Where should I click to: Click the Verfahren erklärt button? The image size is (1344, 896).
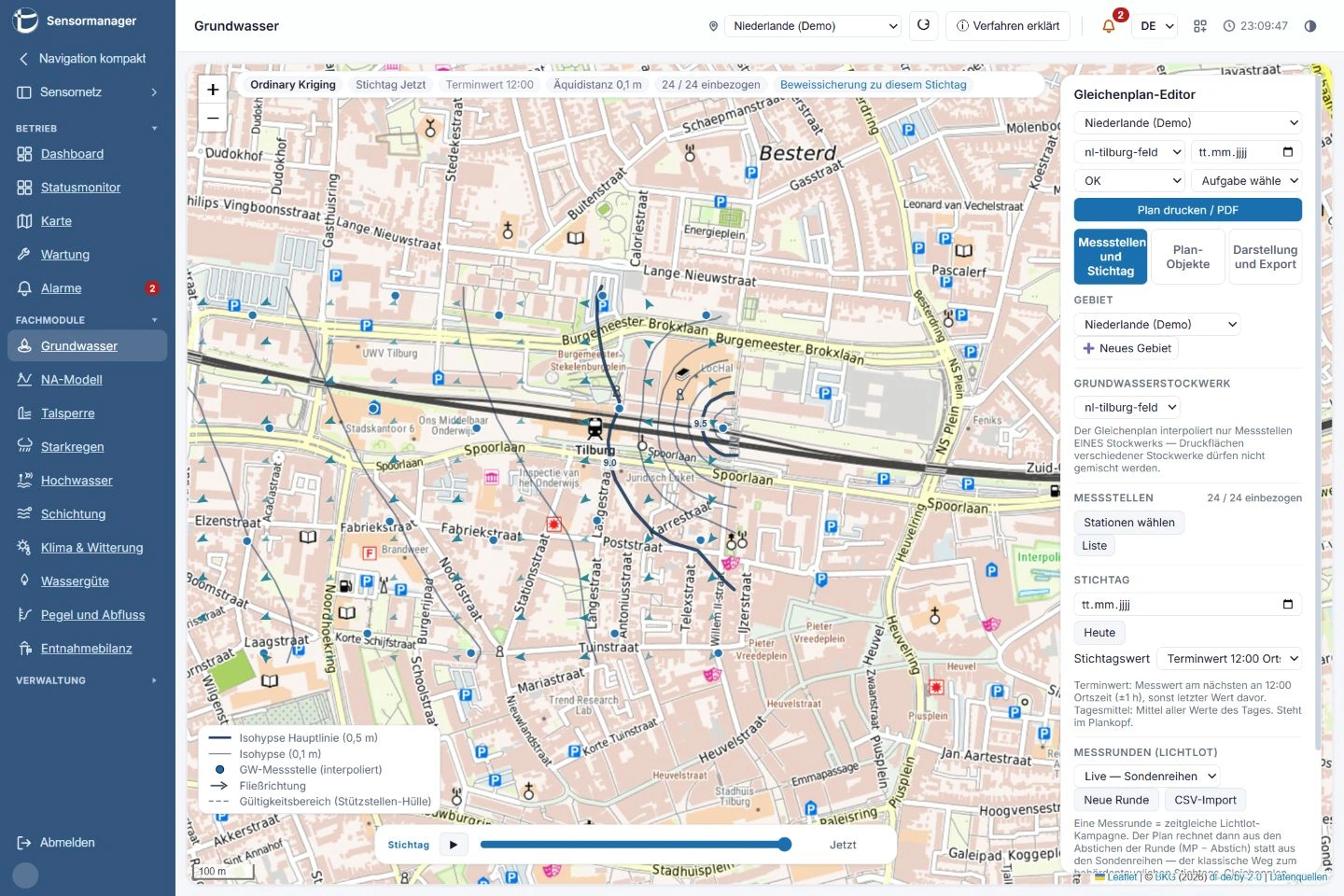tap(1008, 26)
